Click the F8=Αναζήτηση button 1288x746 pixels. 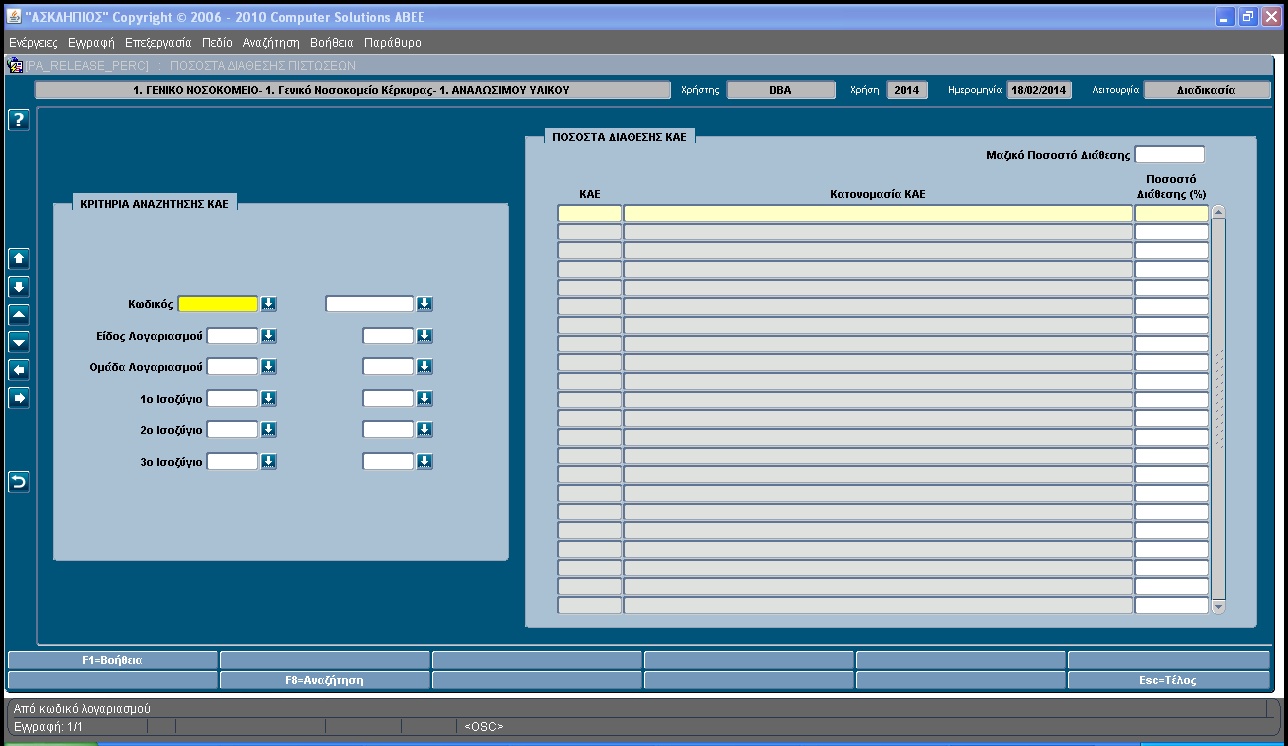tap(324, 680)
